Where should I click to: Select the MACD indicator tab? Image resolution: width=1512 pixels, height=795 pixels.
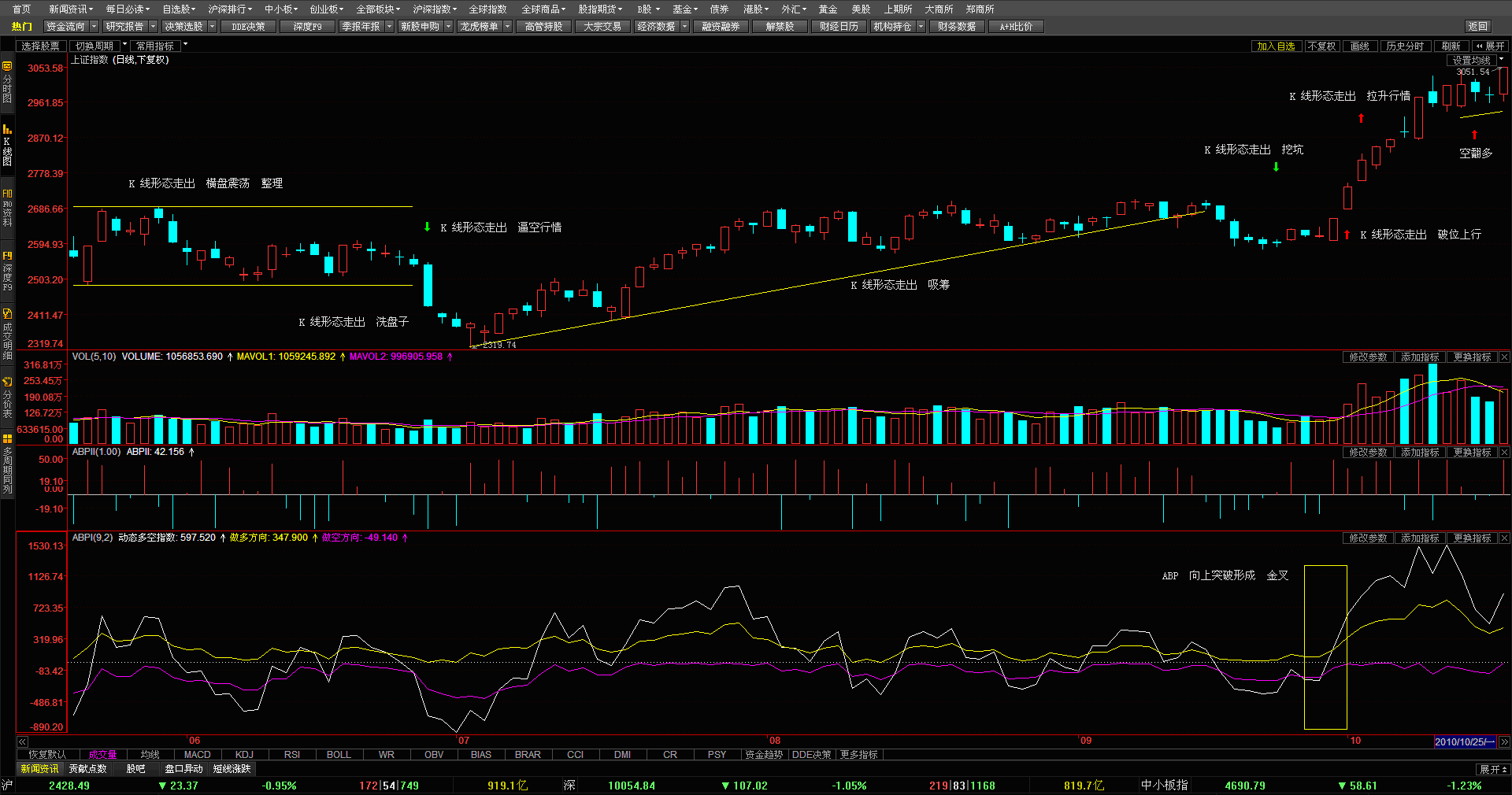(x=197, y=755)
